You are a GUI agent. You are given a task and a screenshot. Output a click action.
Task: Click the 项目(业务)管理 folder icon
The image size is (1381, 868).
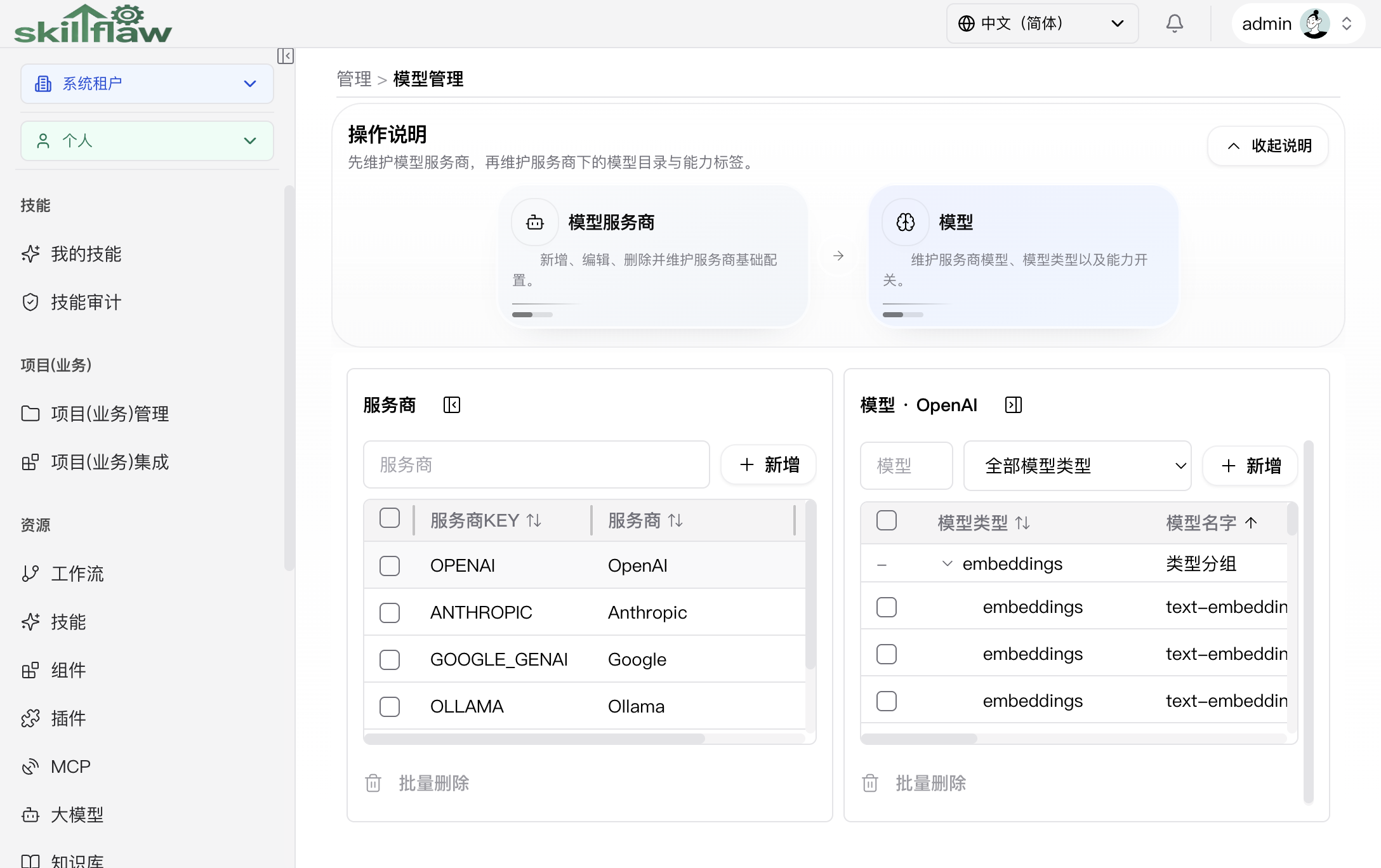pos(30,414)
